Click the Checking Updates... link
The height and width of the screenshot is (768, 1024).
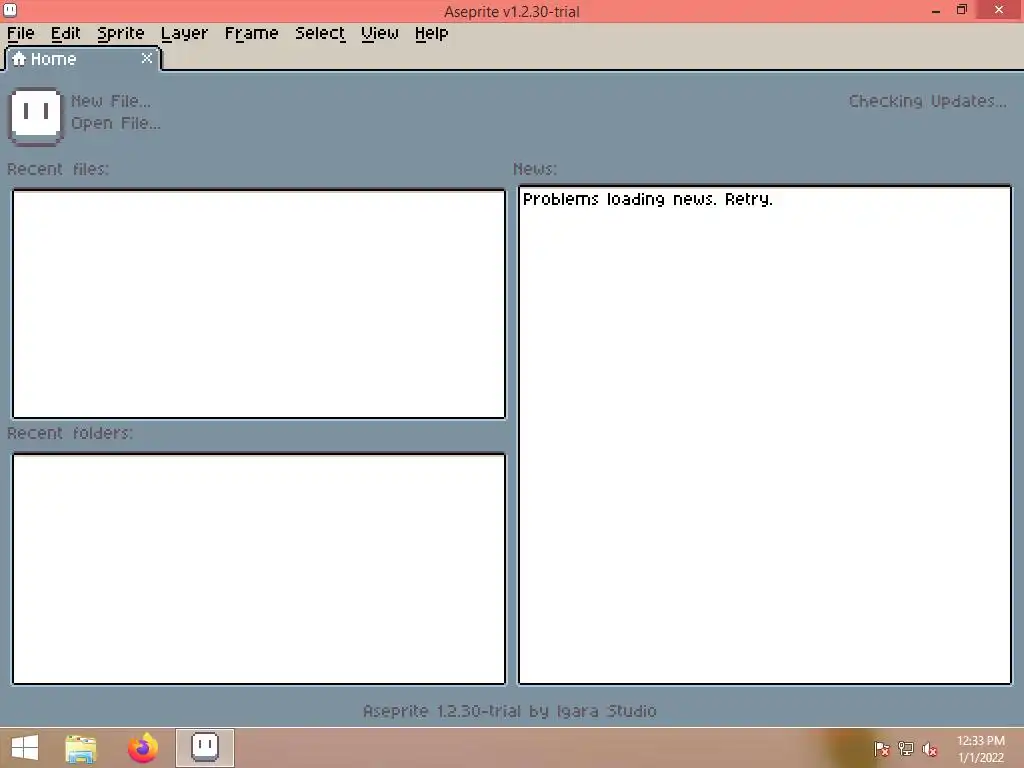point(927,101)
